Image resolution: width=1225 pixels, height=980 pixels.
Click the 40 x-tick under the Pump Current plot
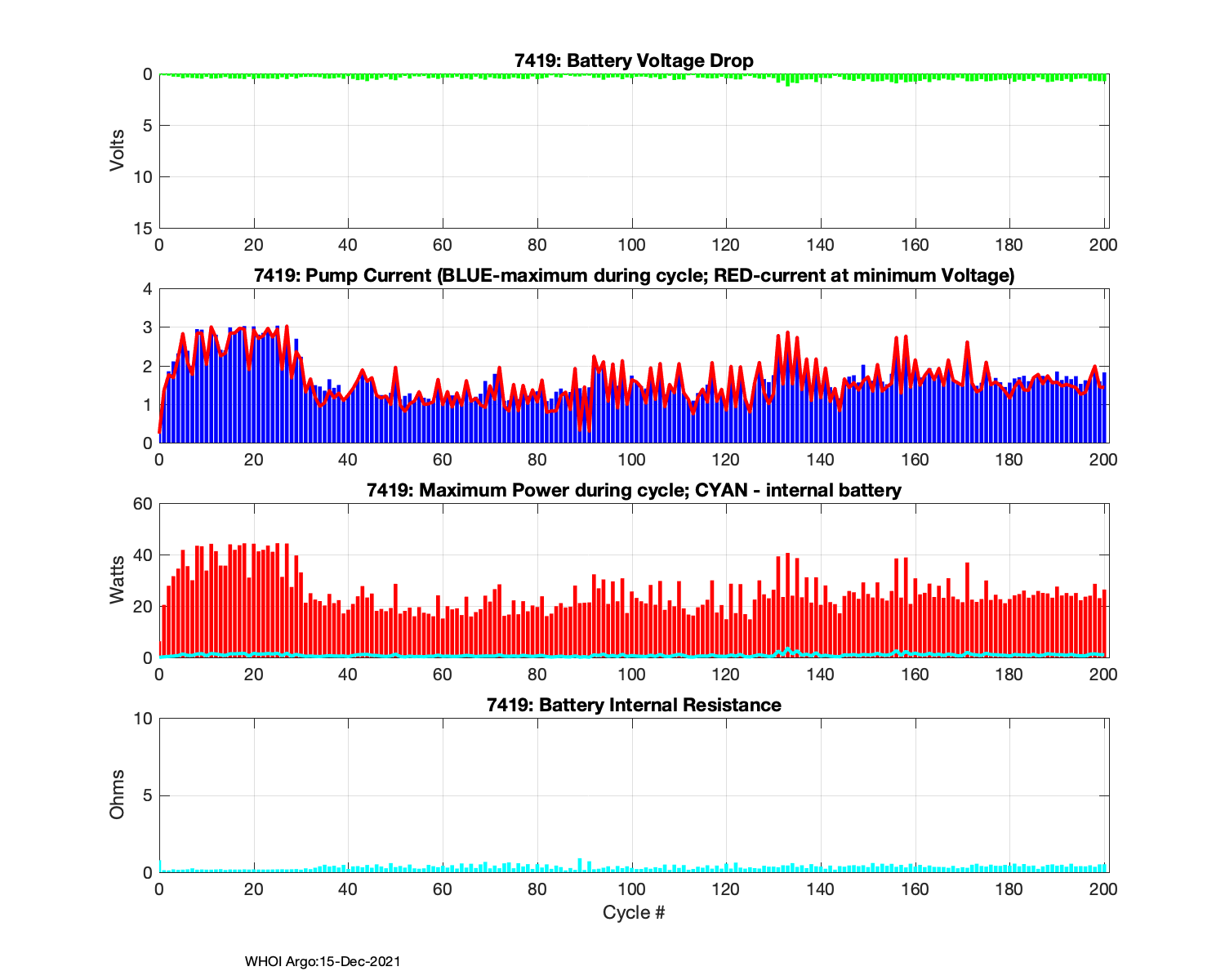pyautogui.click(x=348, y=460)
